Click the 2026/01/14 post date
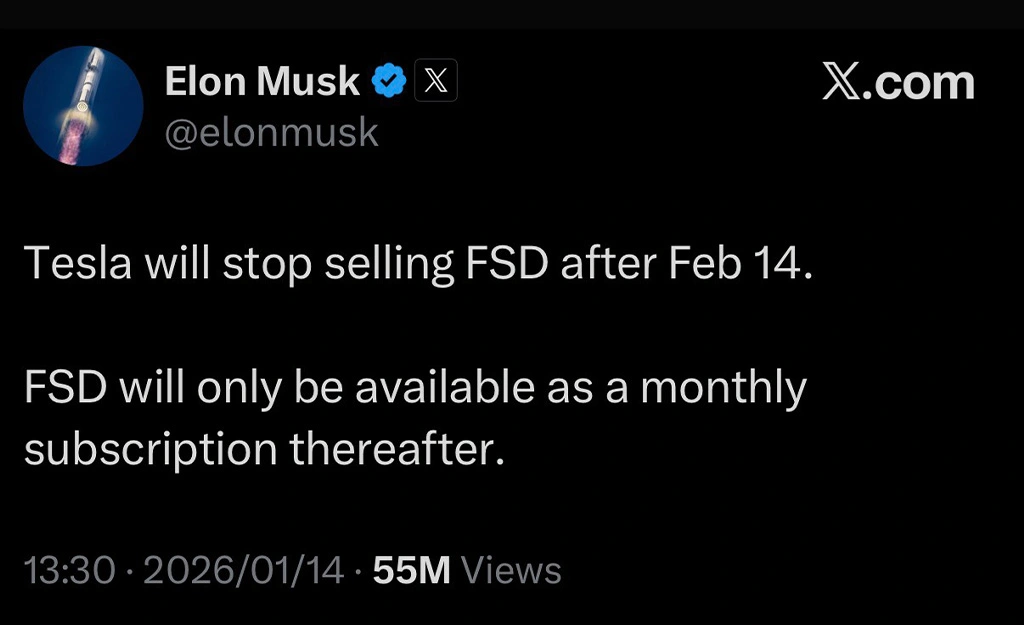 pyautogui.click(x=244, y=571)
